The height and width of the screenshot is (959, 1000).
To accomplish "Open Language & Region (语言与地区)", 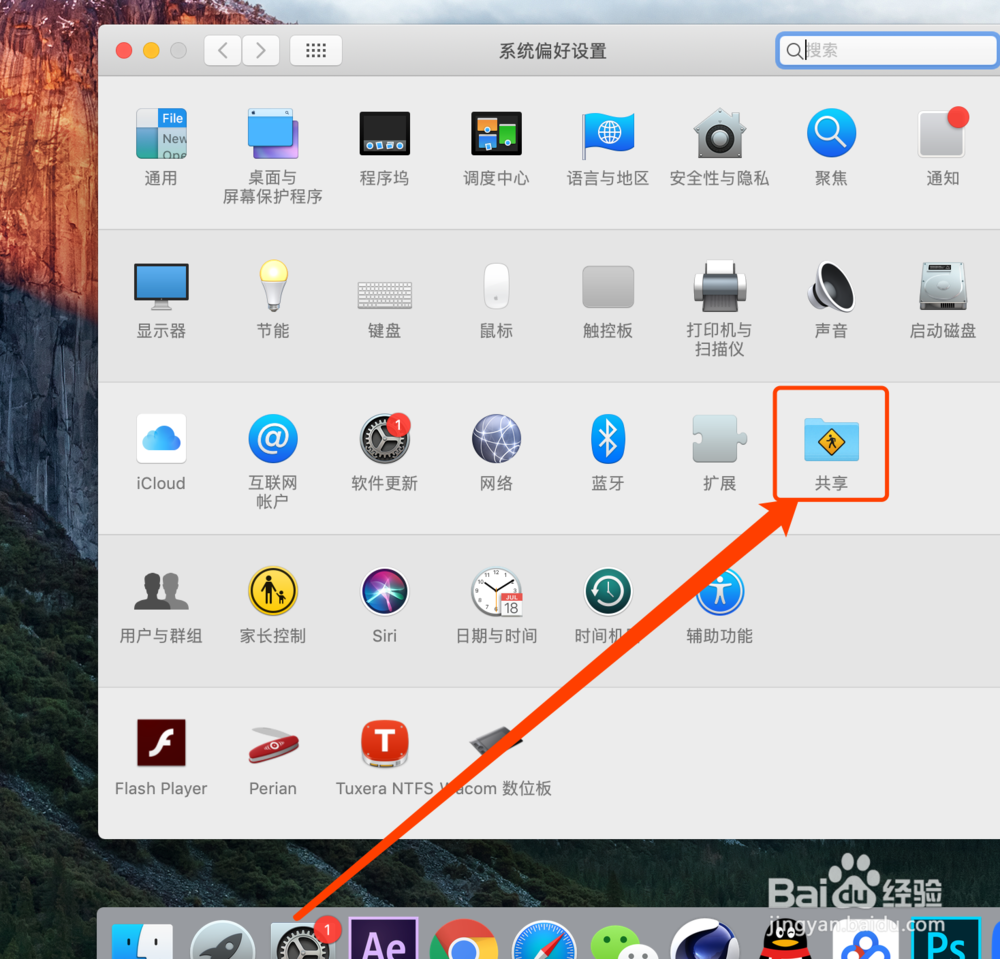I will tap(608, 134).
